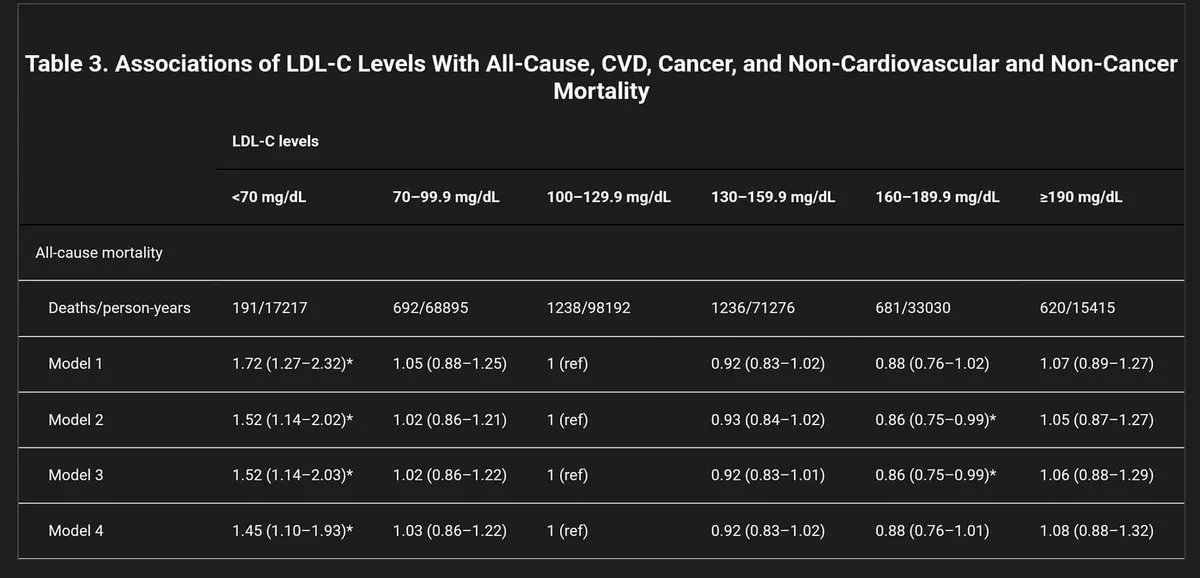Click the 130–159.9 mg/dL column header
Screen dimensions: 1200x578
coord(773,197)
